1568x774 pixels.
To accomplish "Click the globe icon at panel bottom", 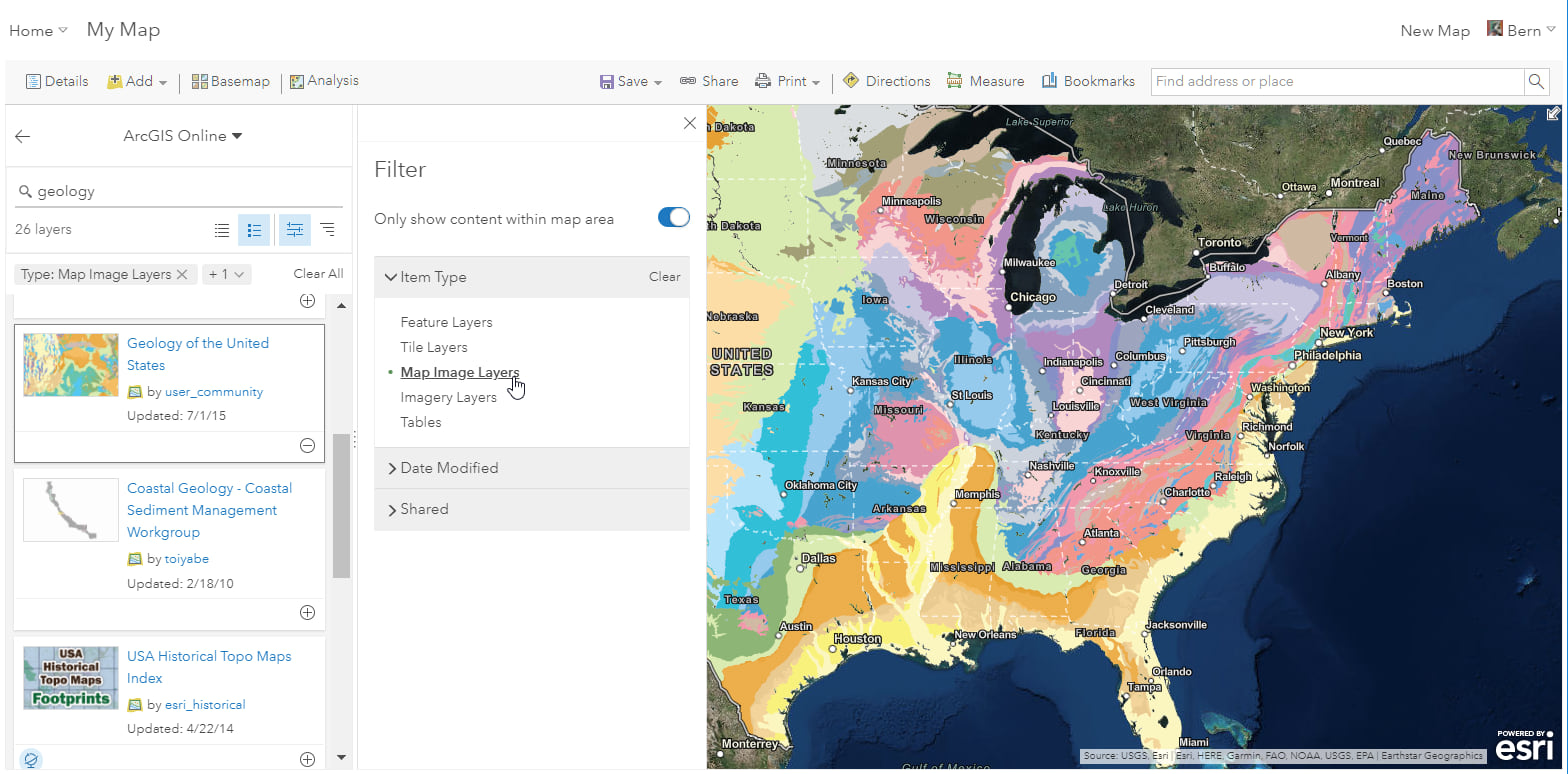I will pyautogui.click(x=31, y=760).
